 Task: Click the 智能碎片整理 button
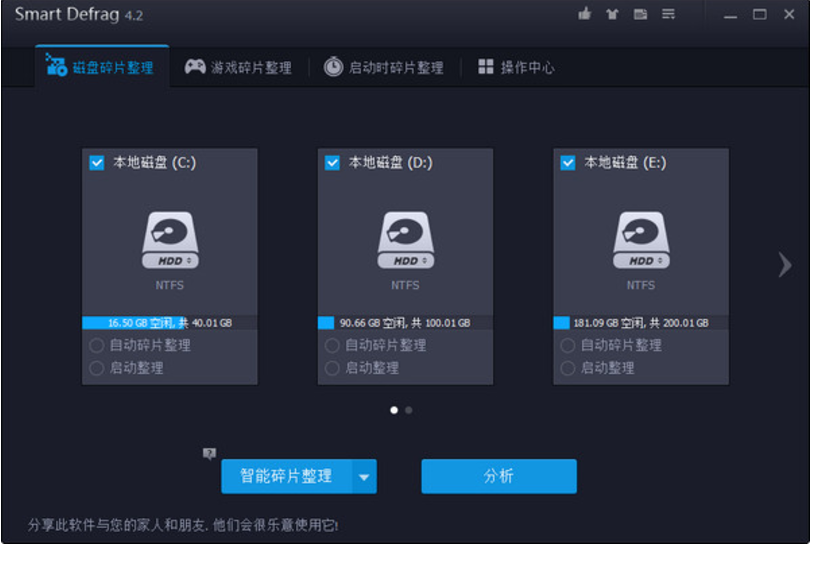[x=287, y=476]
